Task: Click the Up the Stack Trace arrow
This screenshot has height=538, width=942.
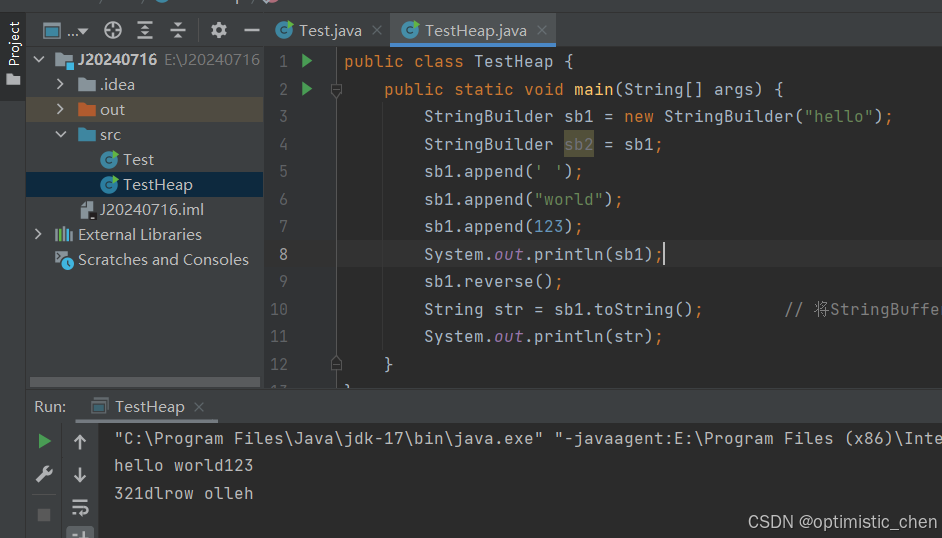Action: click(x=80, y=443)
